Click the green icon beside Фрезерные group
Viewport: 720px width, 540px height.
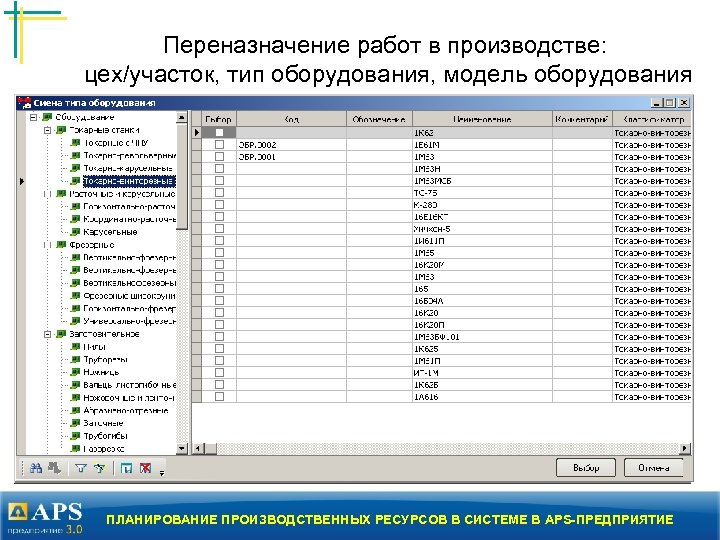(x=61, y=245)
